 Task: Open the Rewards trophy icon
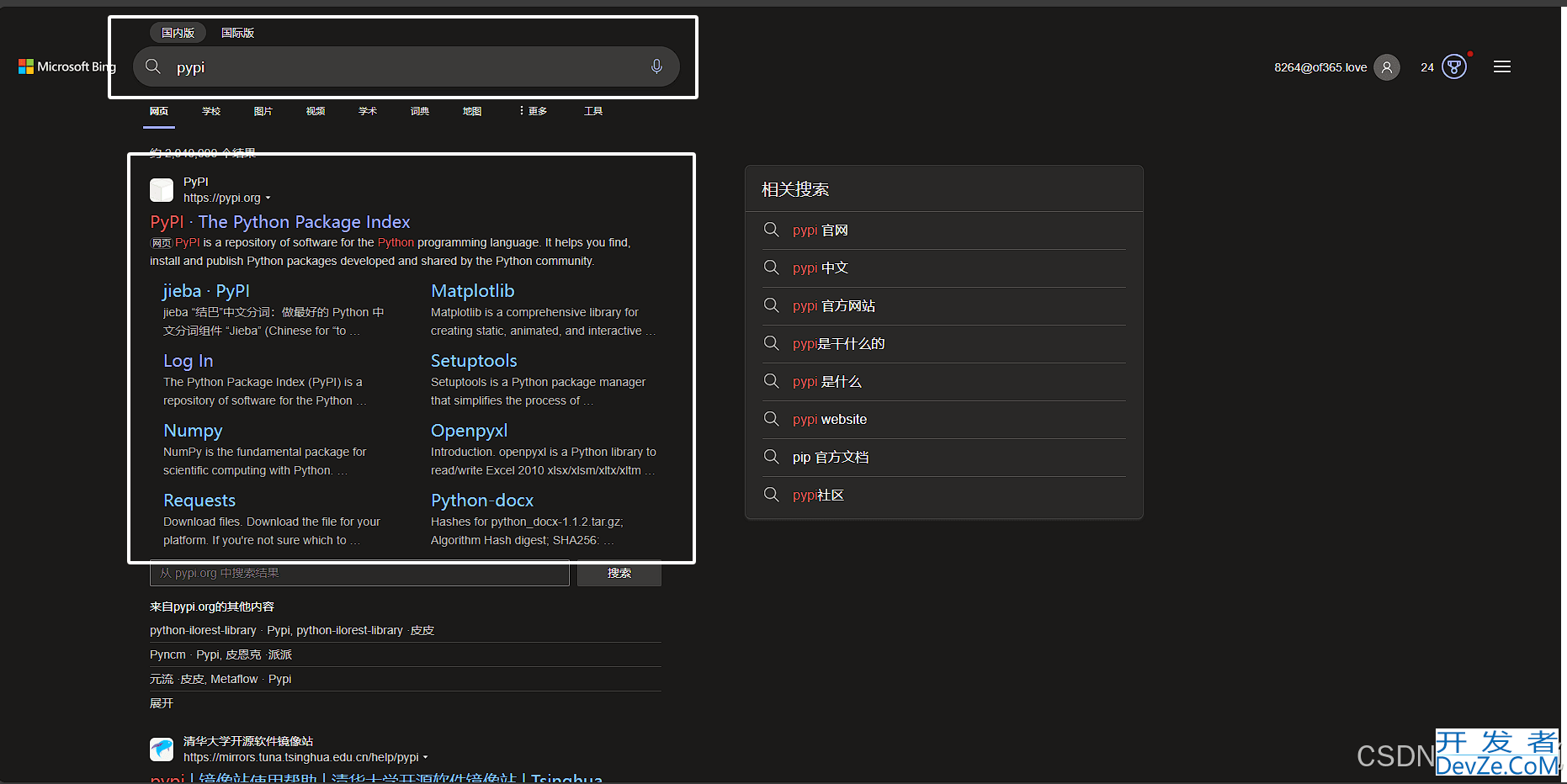(x=1454, y=66)
